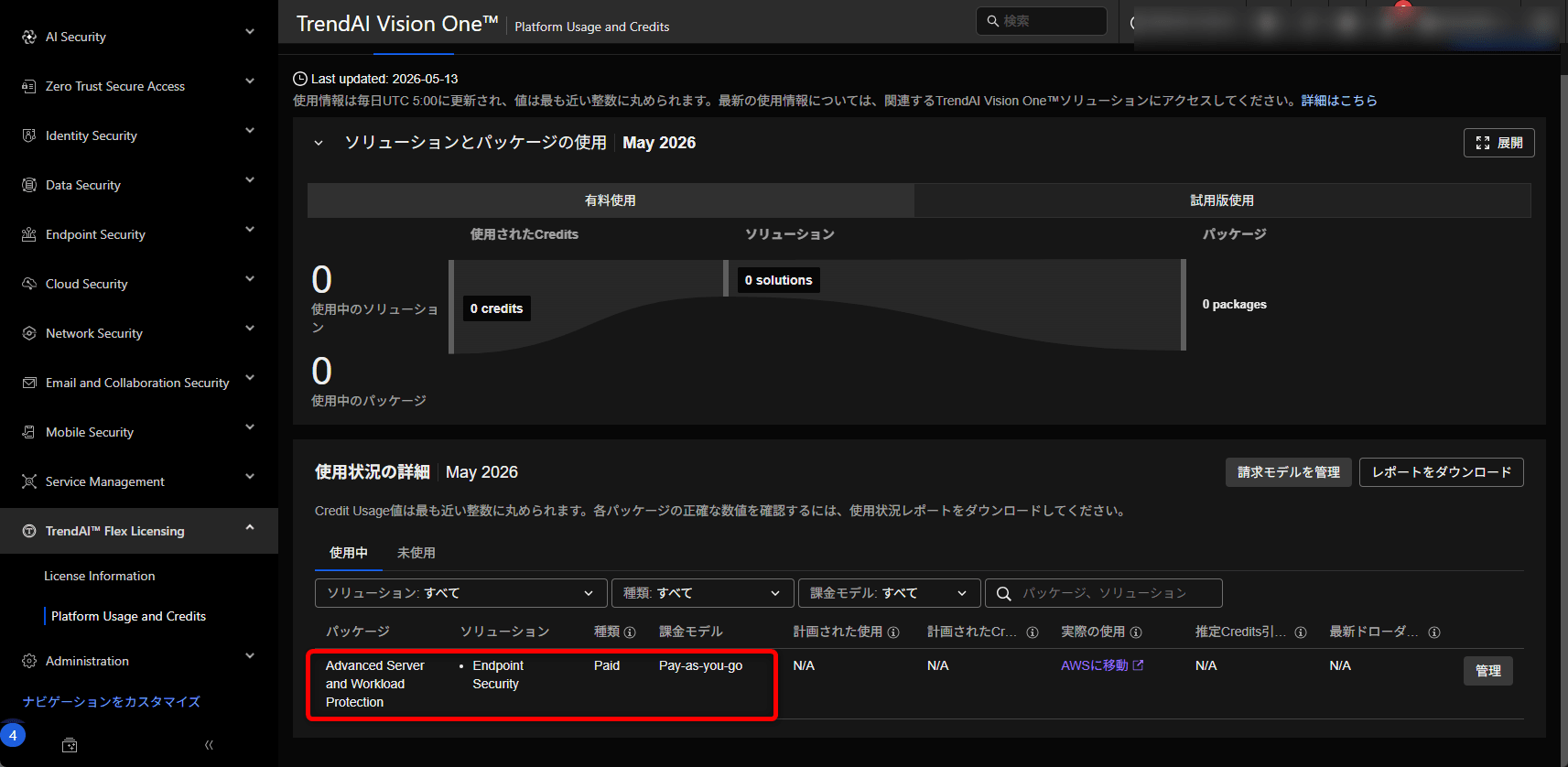
Task: Select the 未使用 tab
Action: [x=416, y=553]
